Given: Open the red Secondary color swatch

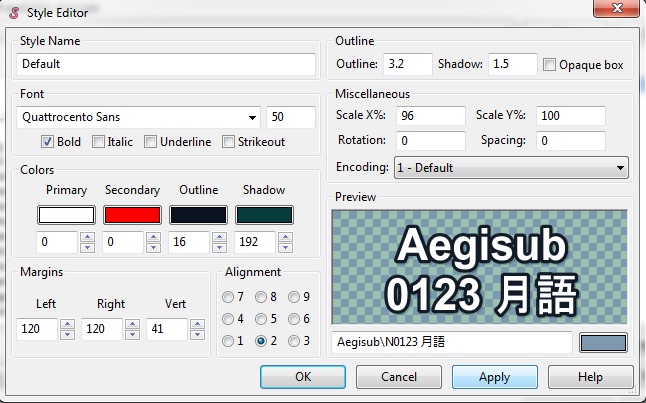Looking at the screenshot, I should 132,215.
